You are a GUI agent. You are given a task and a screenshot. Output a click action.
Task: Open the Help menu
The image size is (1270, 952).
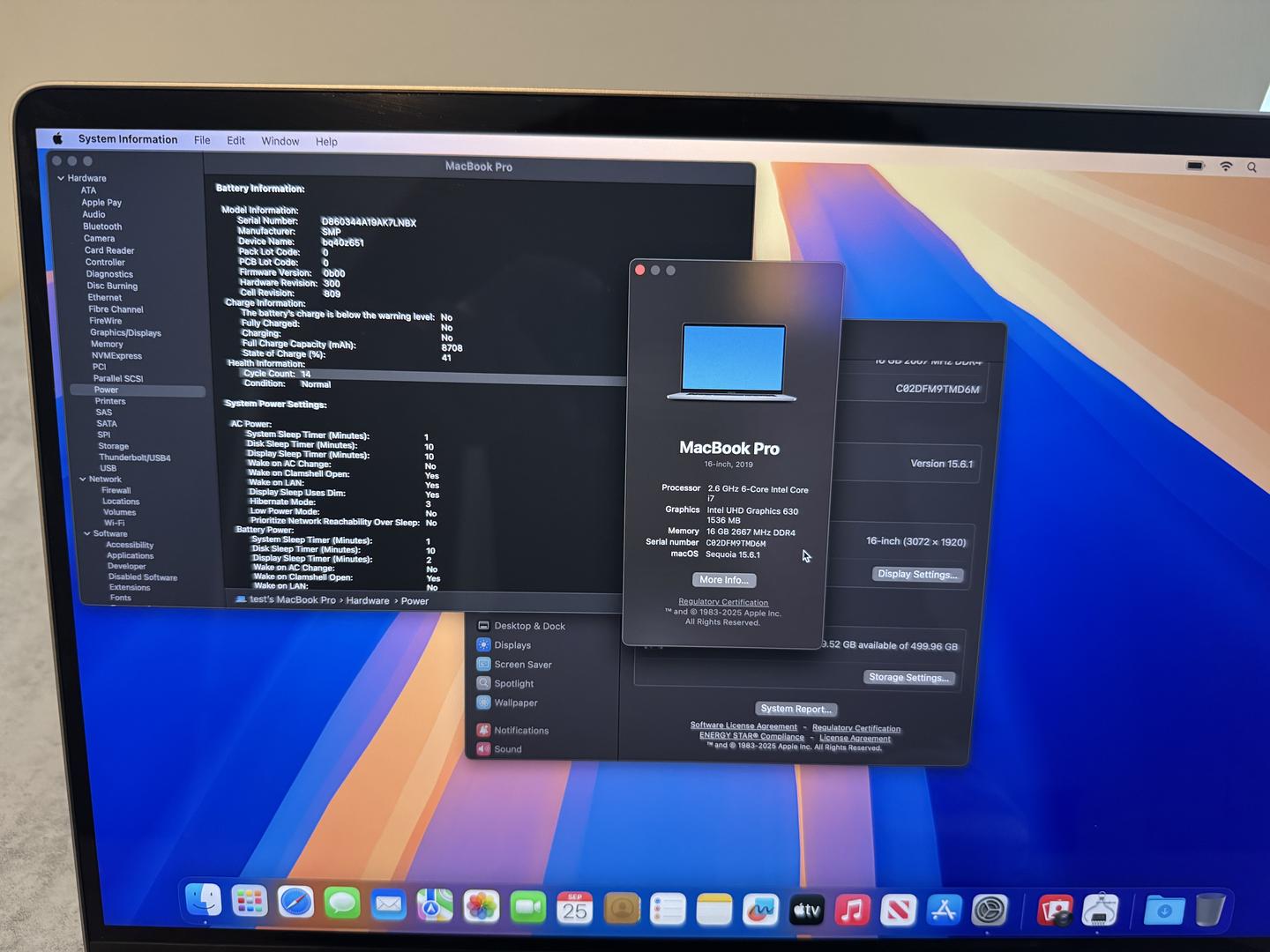(x=326, y=141)
